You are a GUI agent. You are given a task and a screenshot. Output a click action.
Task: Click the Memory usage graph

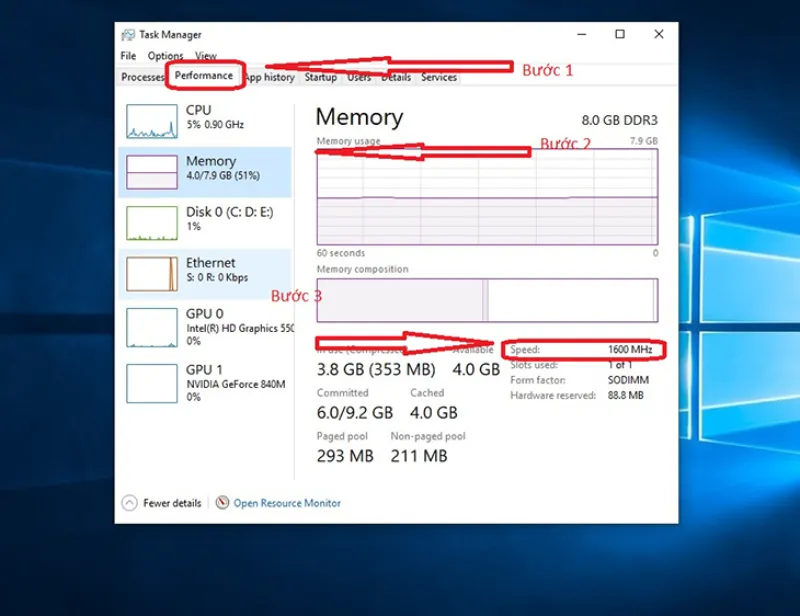[x=487, y=197]
